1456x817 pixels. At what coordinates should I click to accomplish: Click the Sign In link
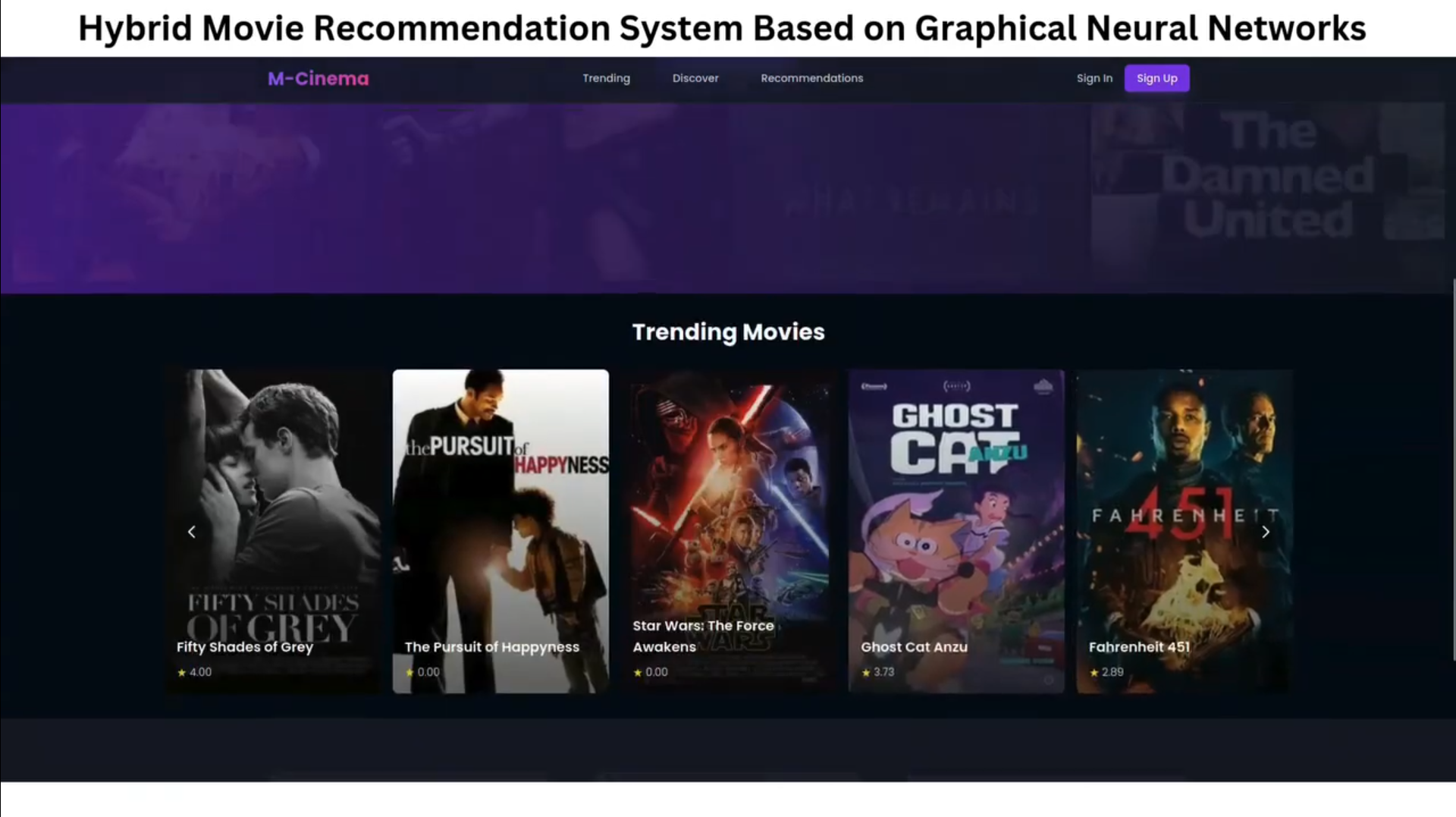[1094, 78]
